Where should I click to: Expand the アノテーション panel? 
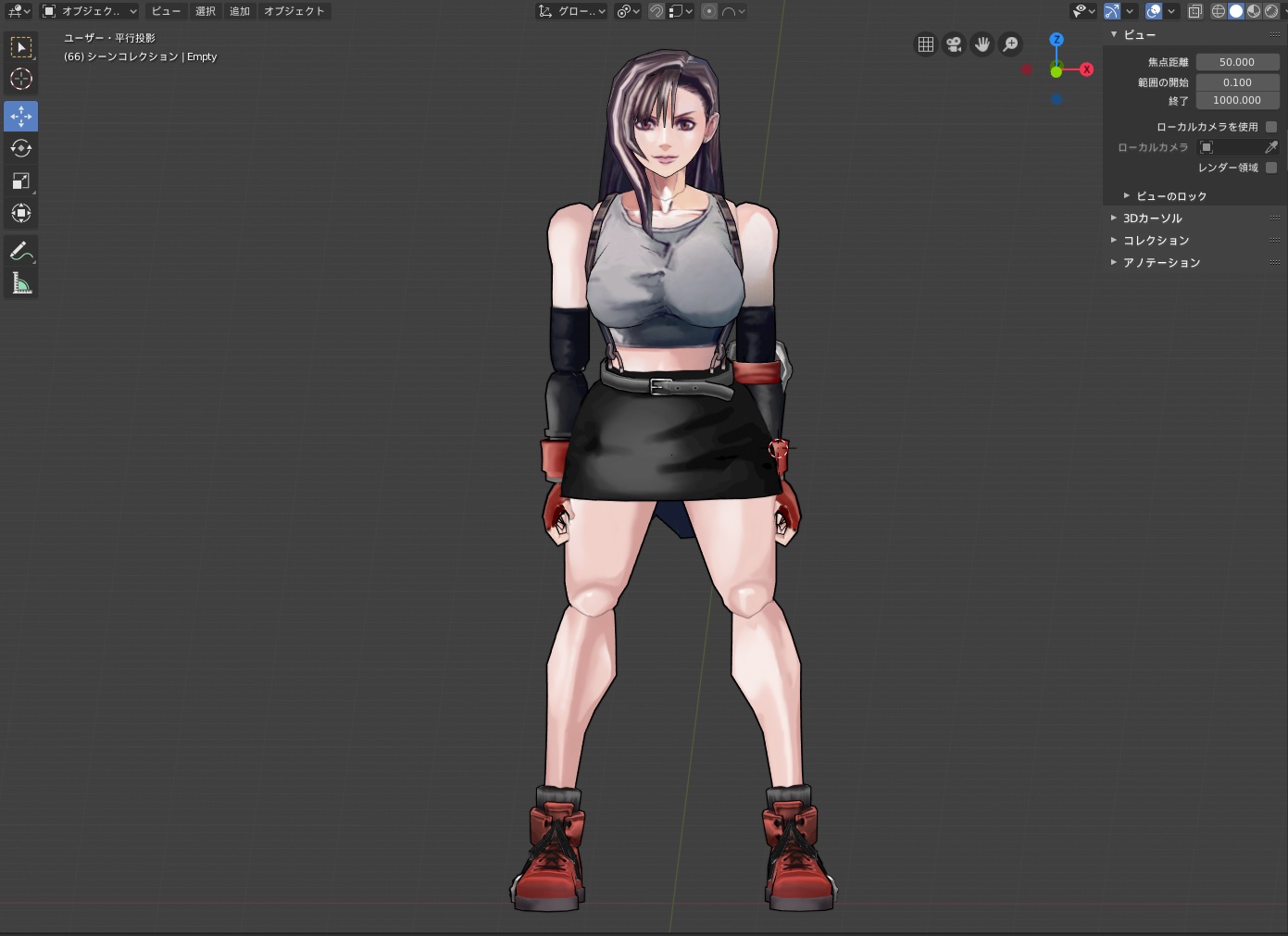pos(1114,263)
